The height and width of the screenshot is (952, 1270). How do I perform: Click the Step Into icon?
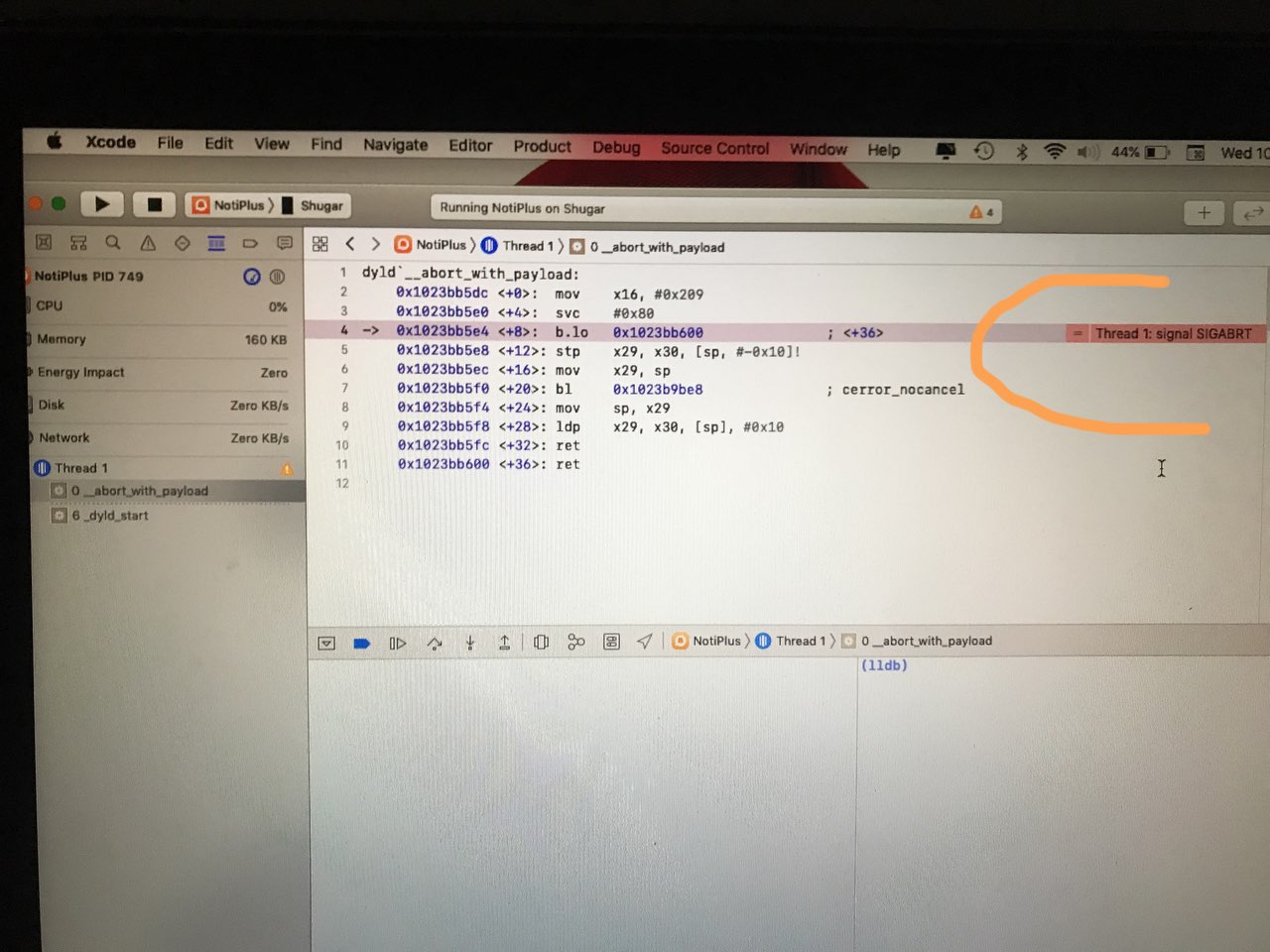(x=470, y=643)
